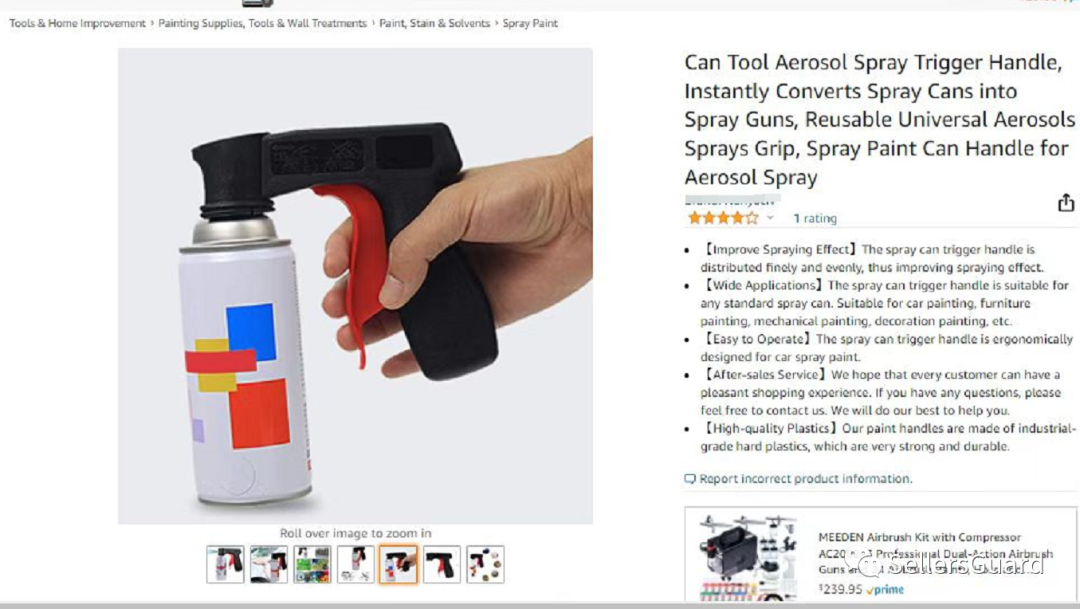Image resolution: width=1080 pixels, height=609 pixels.
Task: Select the first product thumbnail
Action: point(225,564)
